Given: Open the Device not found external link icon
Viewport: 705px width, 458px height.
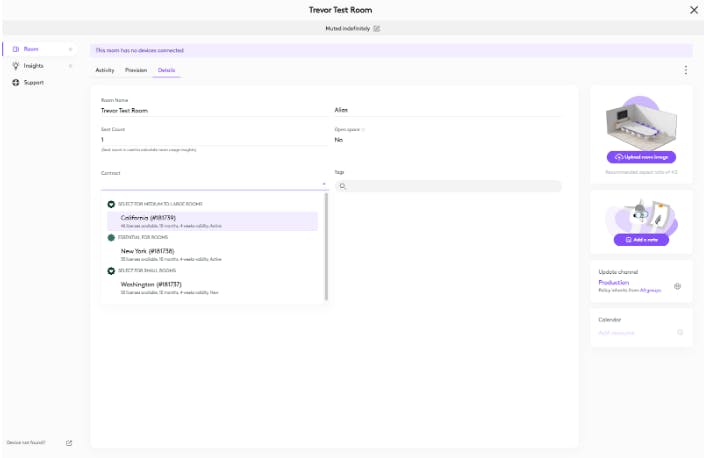Looking at the screenshot, I should 69,443.
